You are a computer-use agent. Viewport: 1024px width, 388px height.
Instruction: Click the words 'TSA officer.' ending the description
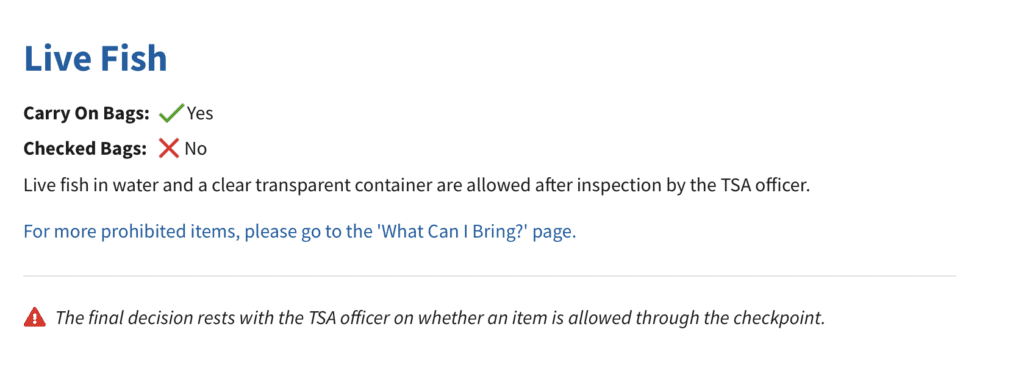[x=761, y=186]
